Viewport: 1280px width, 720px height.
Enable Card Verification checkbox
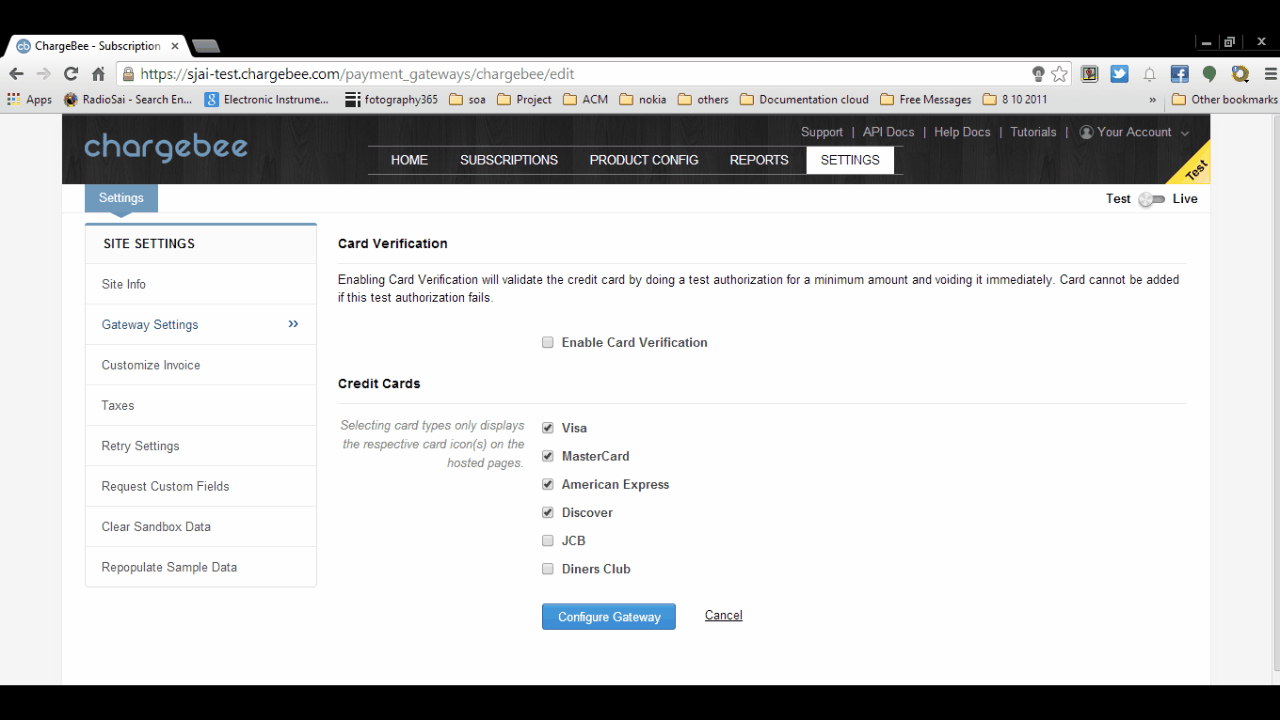point(547,342)
